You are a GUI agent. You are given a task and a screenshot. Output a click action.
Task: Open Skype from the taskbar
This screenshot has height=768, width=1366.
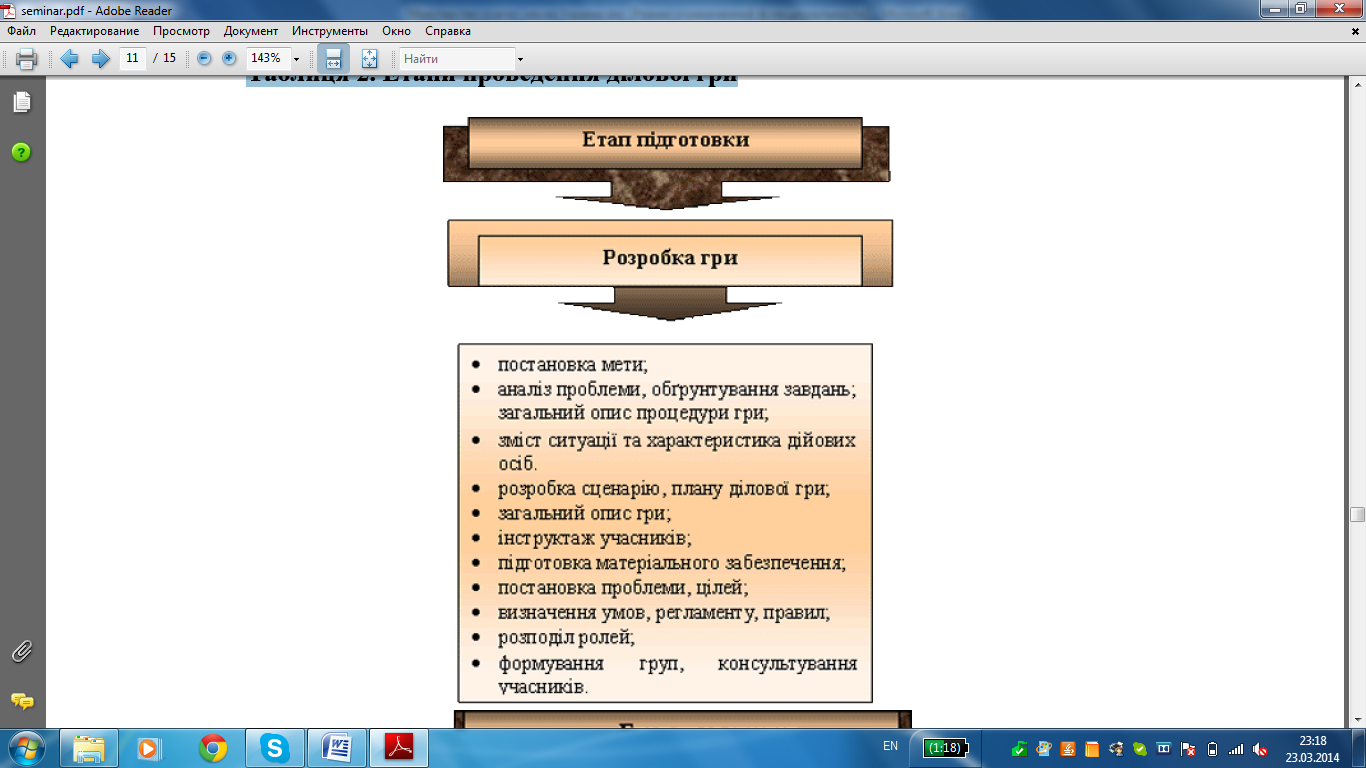coord(273,748)
